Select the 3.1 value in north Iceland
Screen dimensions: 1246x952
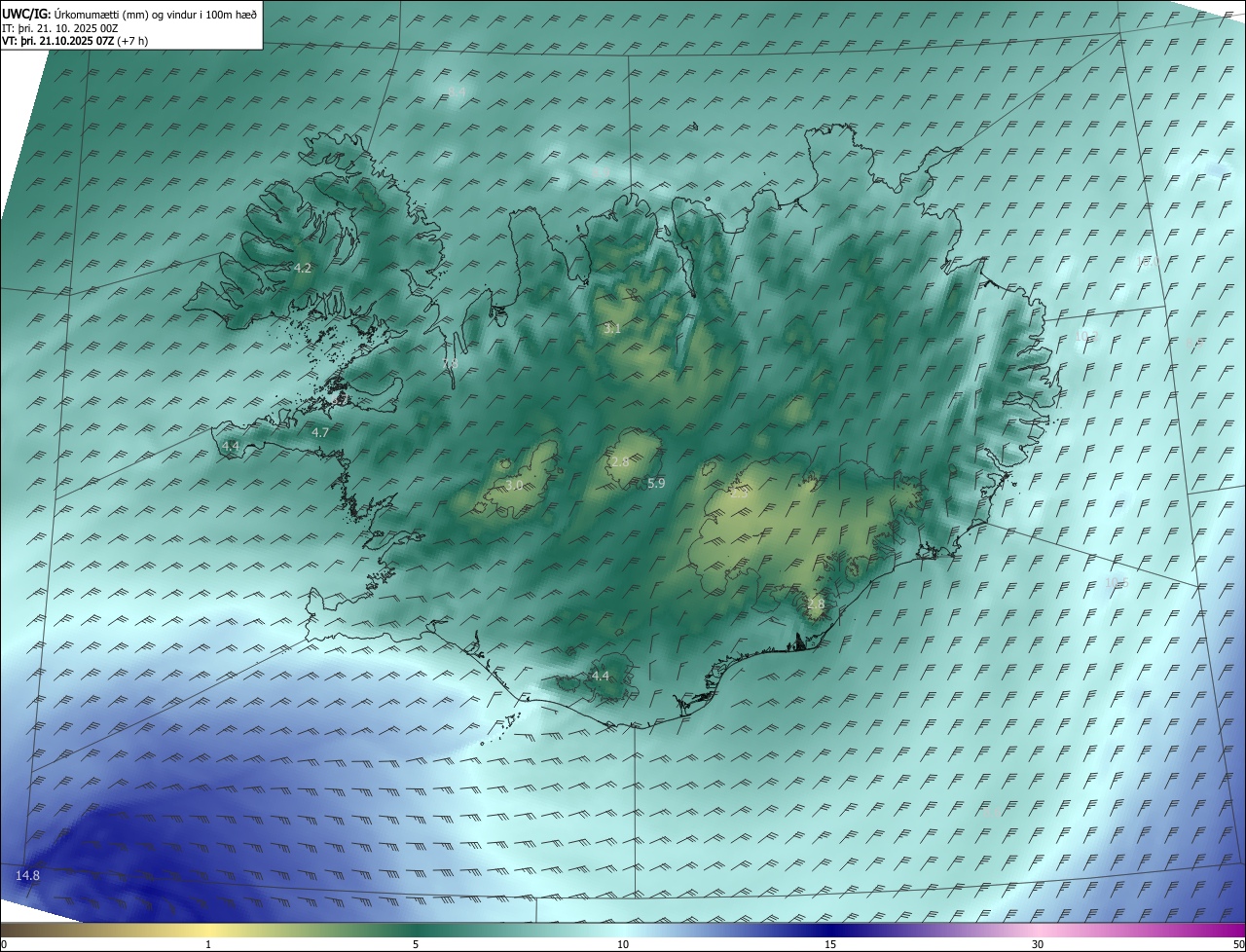tap(611, 329)
